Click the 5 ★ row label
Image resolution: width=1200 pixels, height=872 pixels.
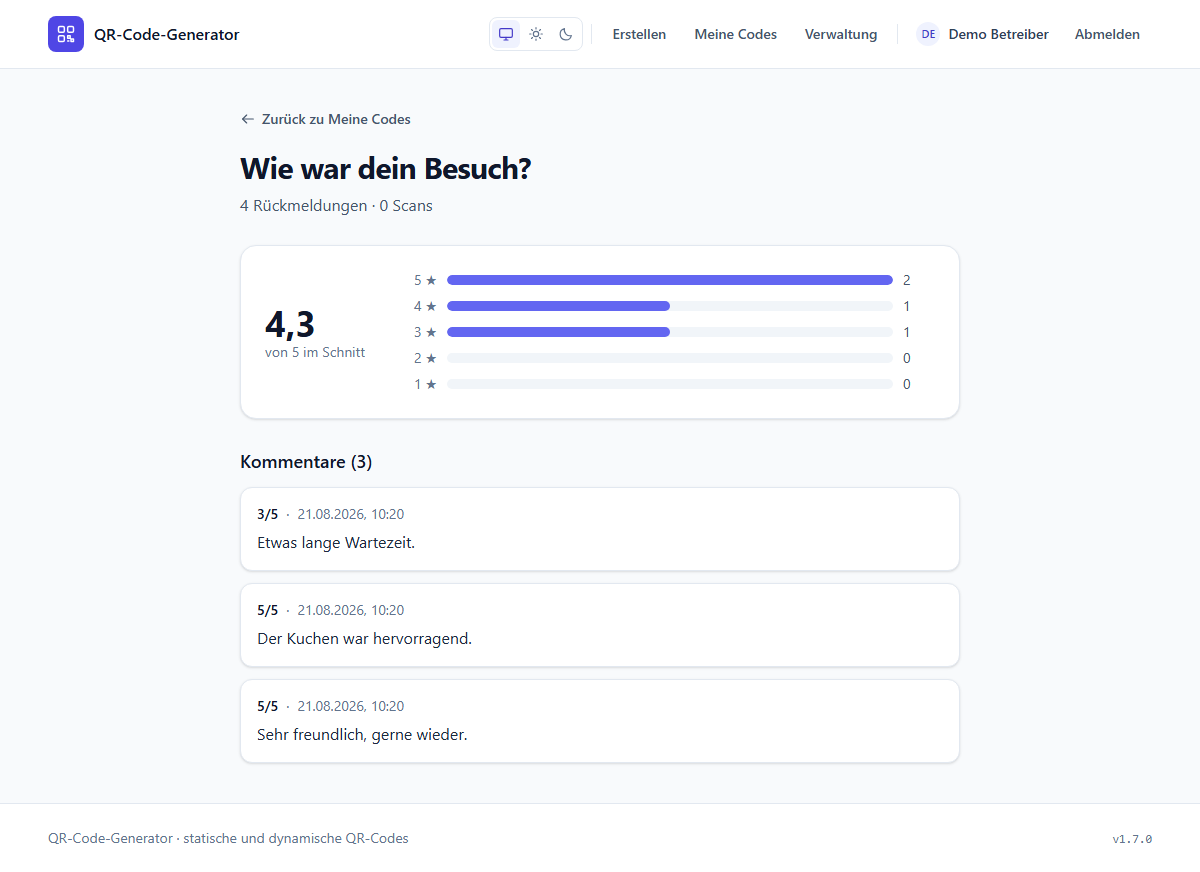point(425,280)
